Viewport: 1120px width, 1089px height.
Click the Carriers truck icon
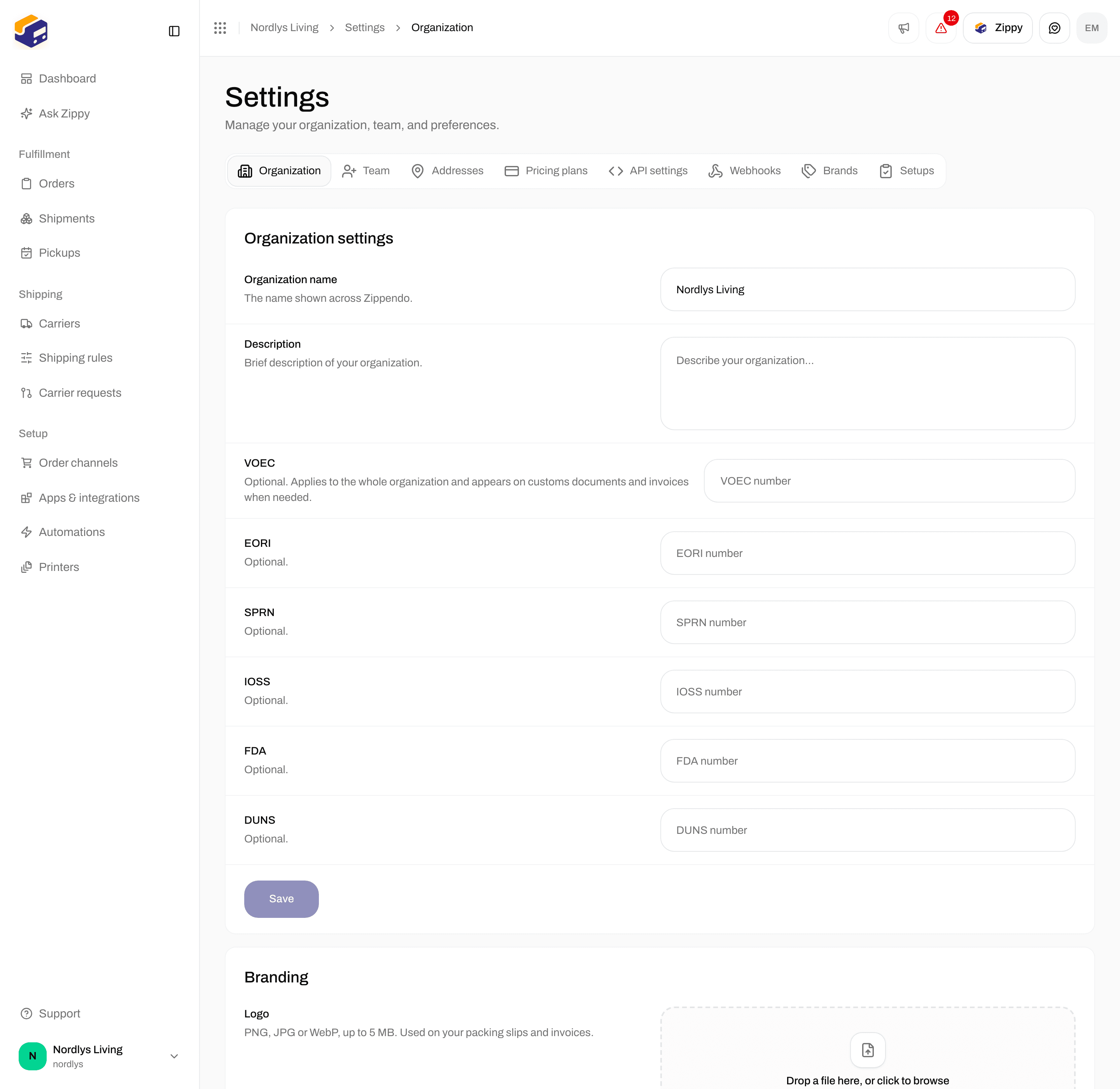pos(26,324)
